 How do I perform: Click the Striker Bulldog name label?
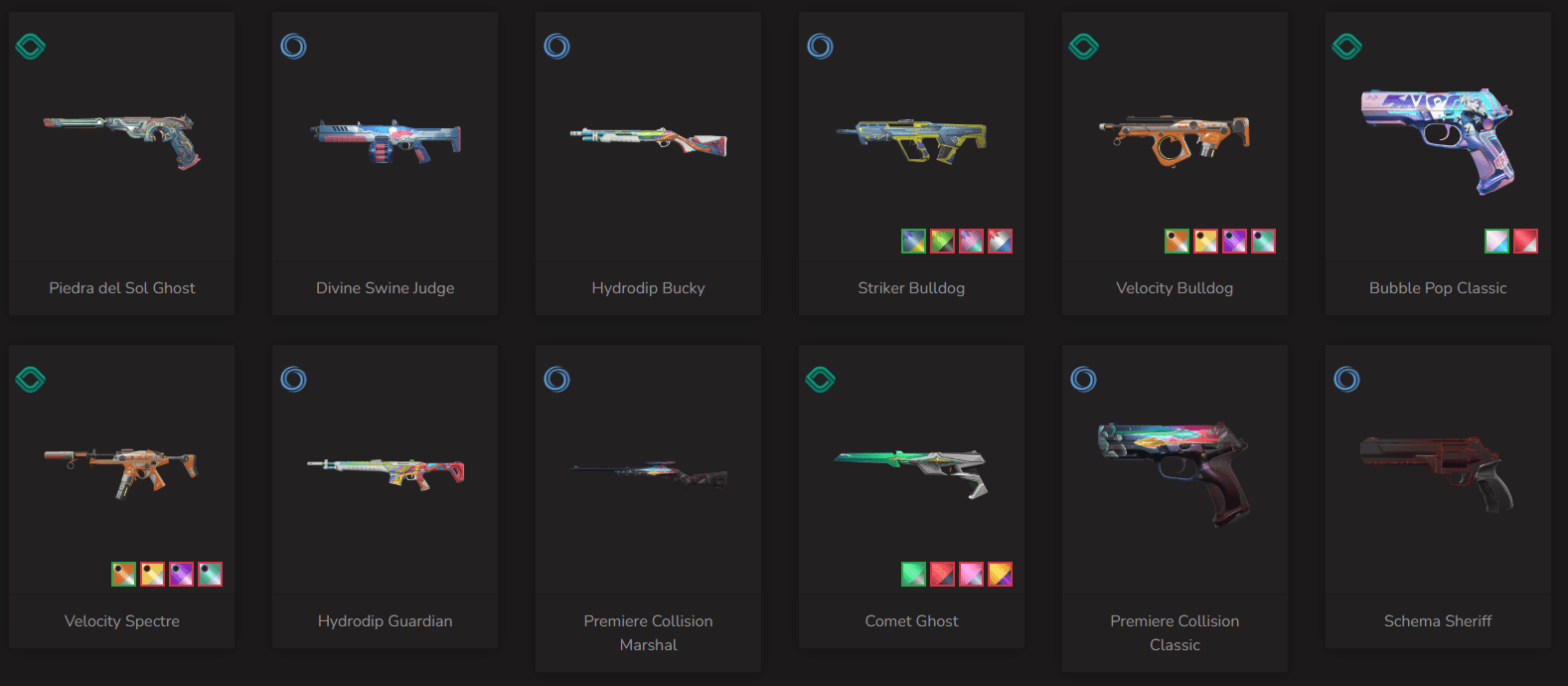[x=911, y=288]
